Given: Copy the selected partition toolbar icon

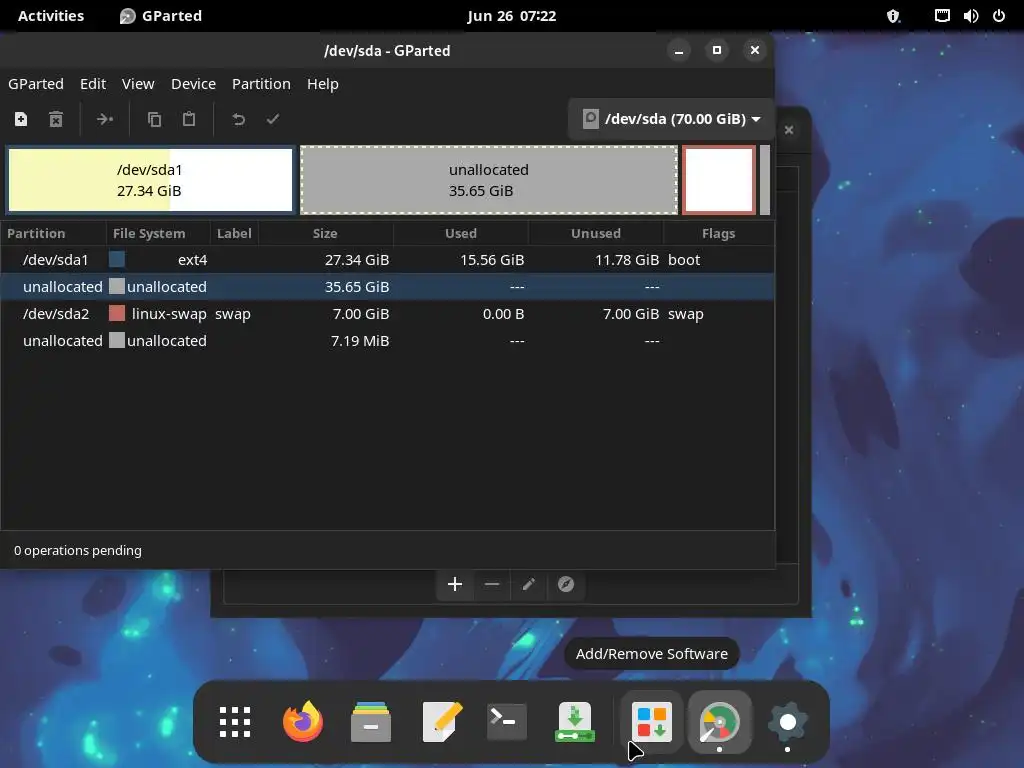Looking at the screenshot, I should [154, 119].
